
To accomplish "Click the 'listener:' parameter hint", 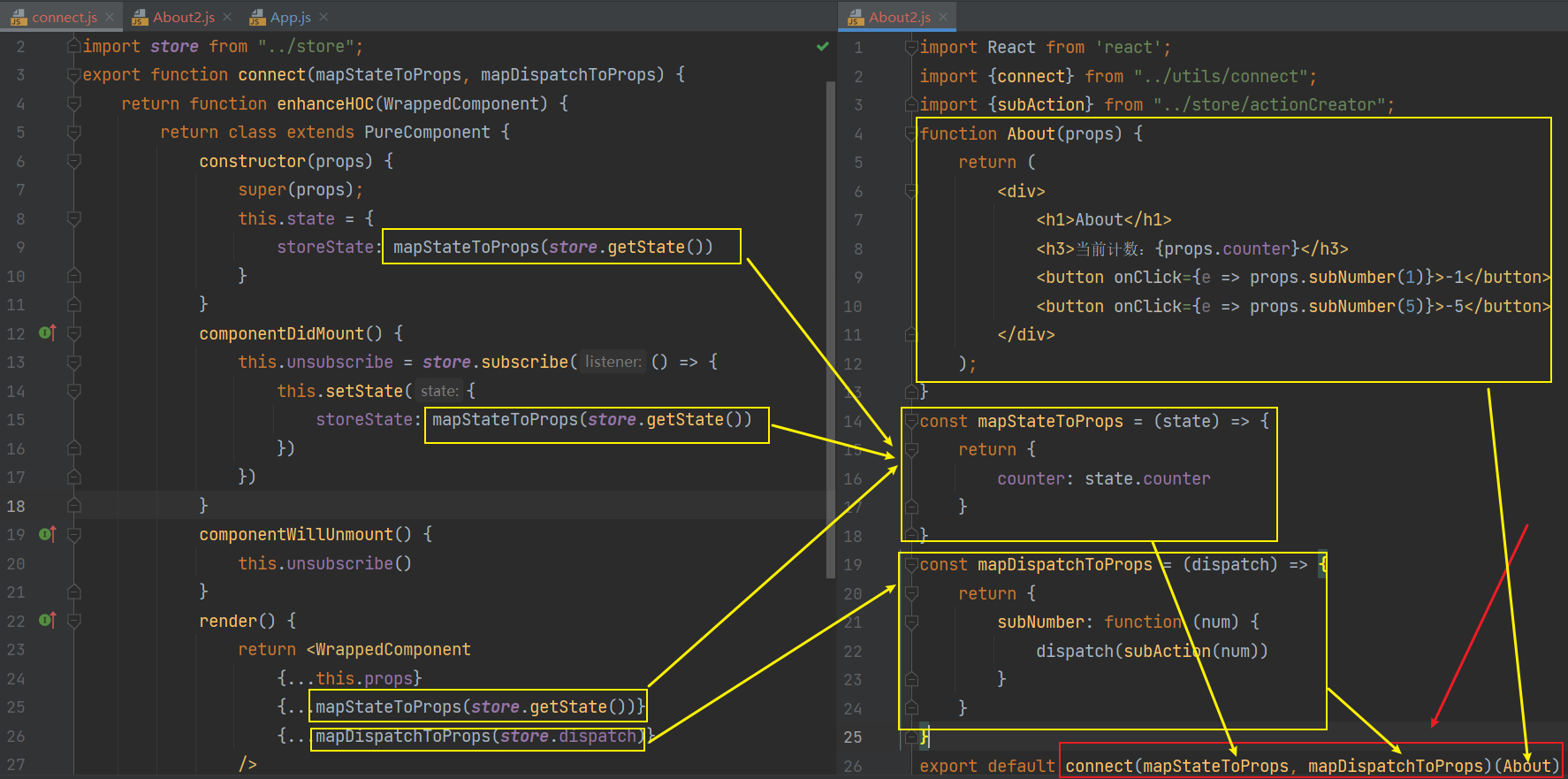I will pyautogui.click(x=613, y=362).
